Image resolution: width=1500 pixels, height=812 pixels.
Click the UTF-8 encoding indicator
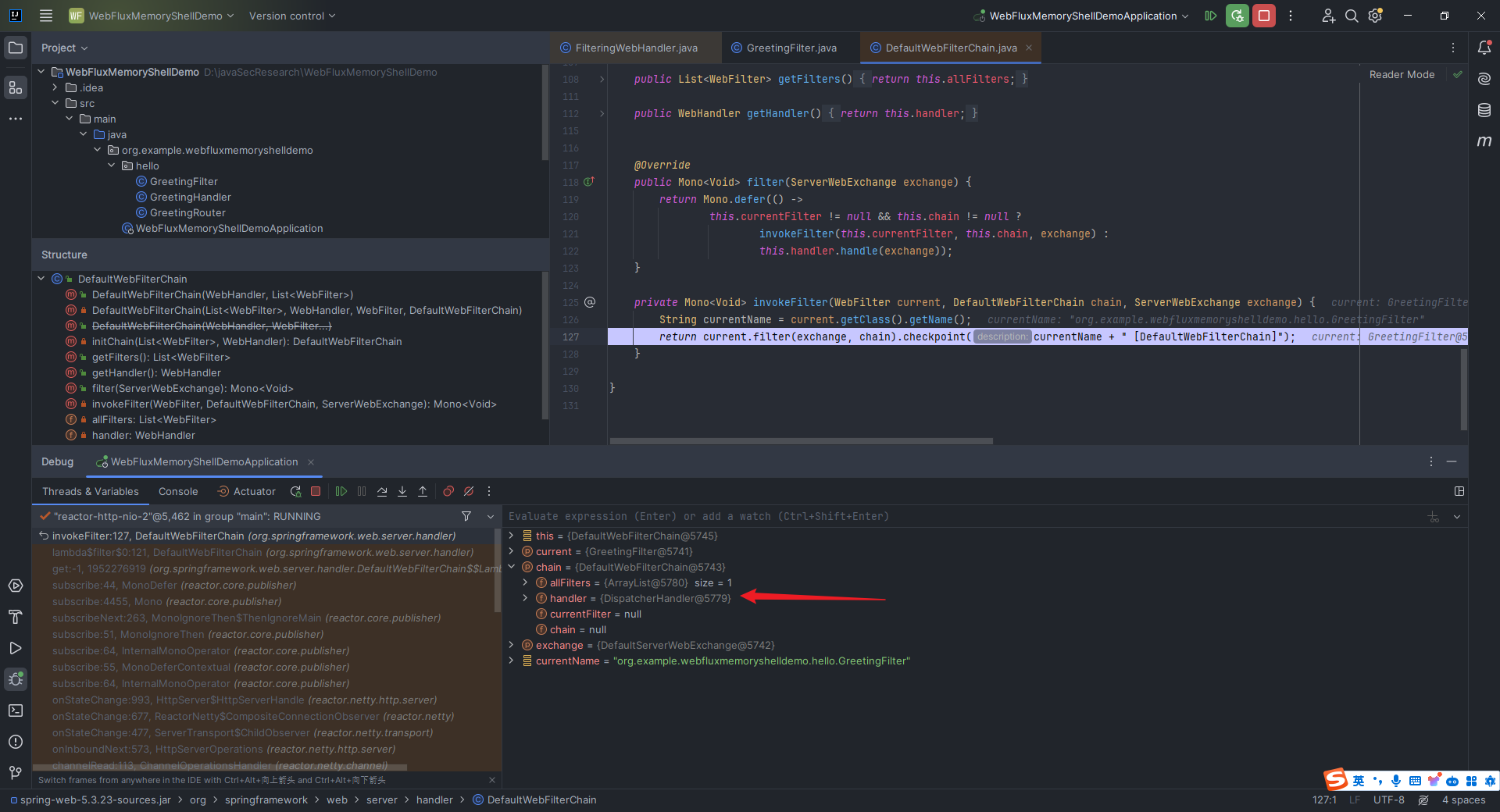(x=1389, y=800)
